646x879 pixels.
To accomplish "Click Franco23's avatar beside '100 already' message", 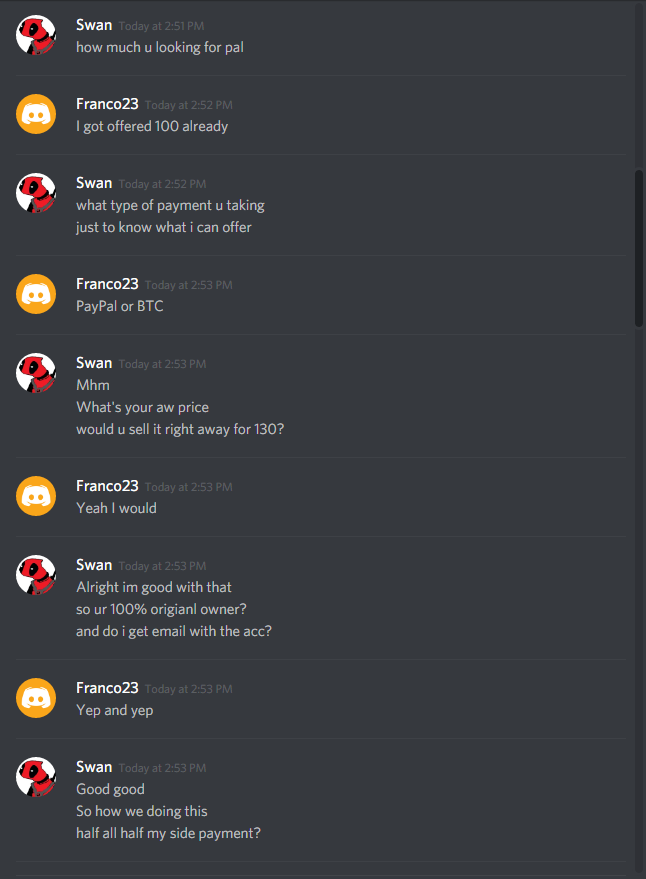I will (x=36, y=114).
